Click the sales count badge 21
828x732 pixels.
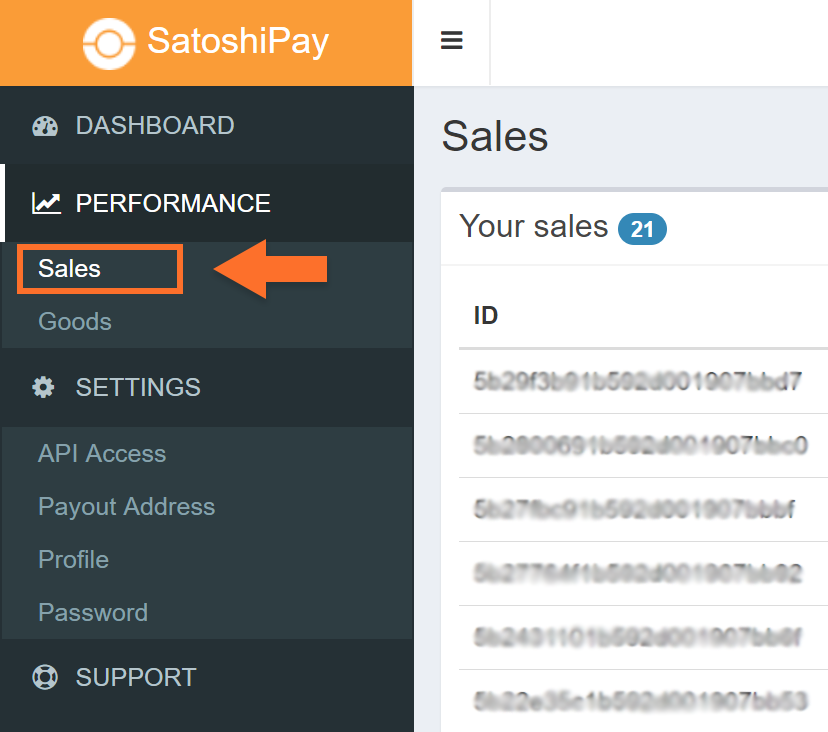coord(642,230)
